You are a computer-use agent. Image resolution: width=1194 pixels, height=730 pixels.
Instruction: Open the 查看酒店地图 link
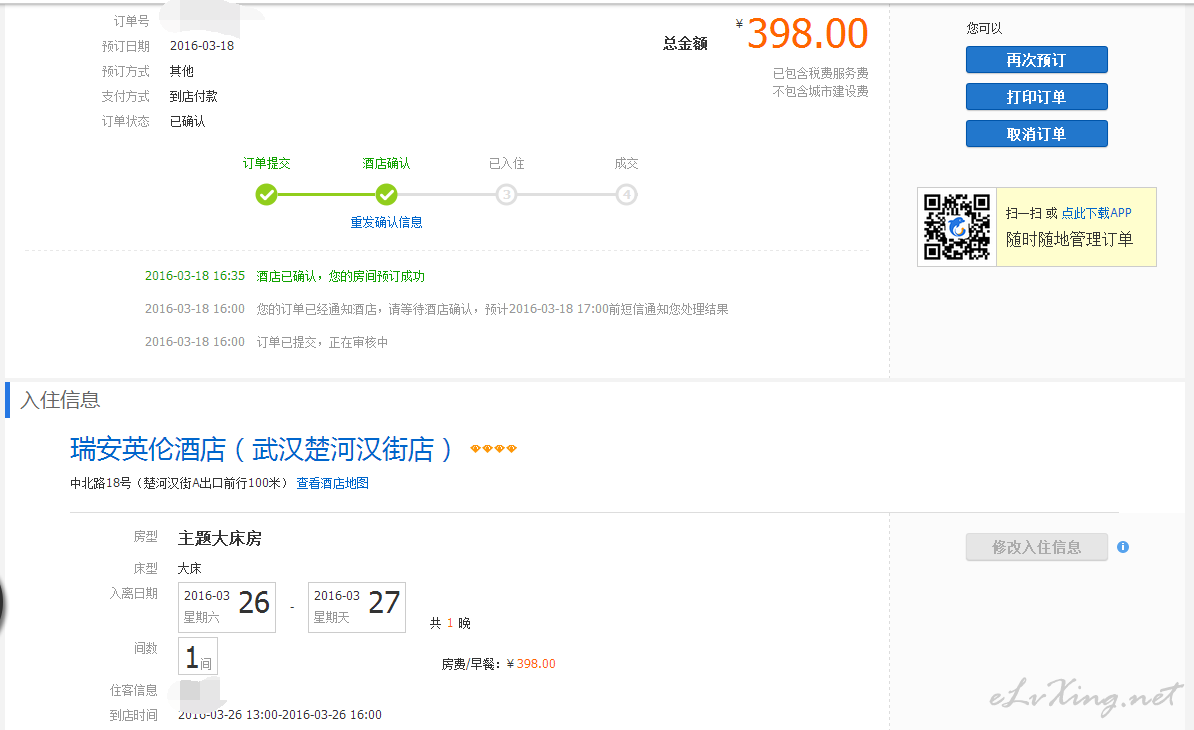coord(332,483)
